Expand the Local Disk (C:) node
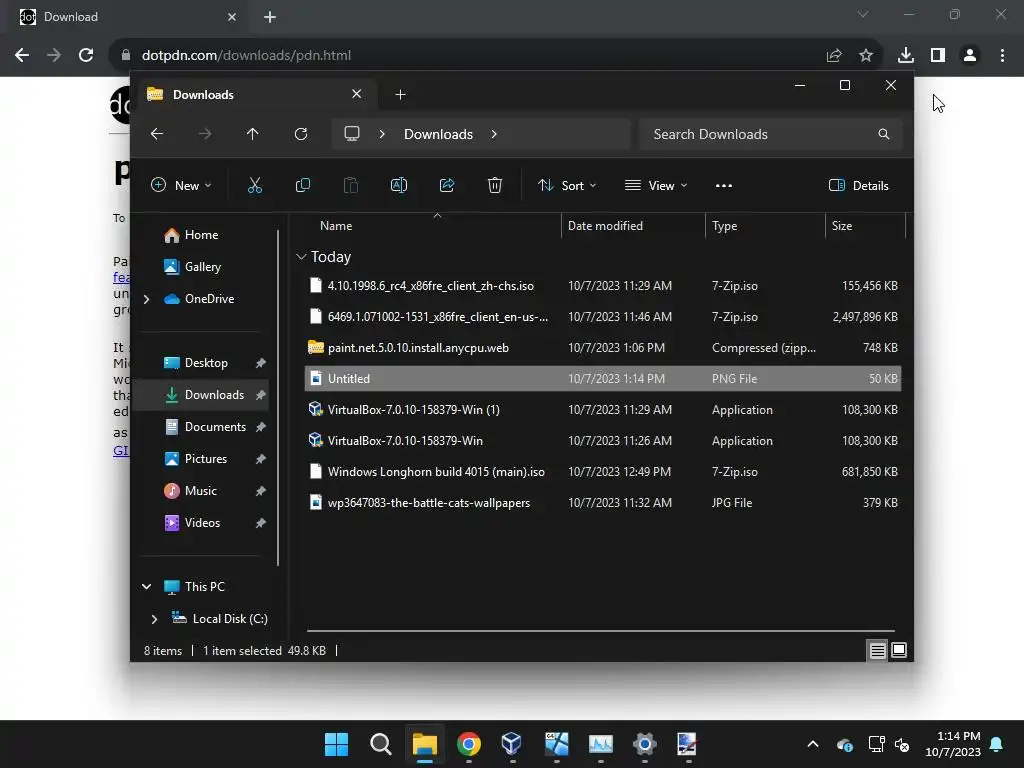This screenshot has width=1024, height=768. tap(154, 618)
